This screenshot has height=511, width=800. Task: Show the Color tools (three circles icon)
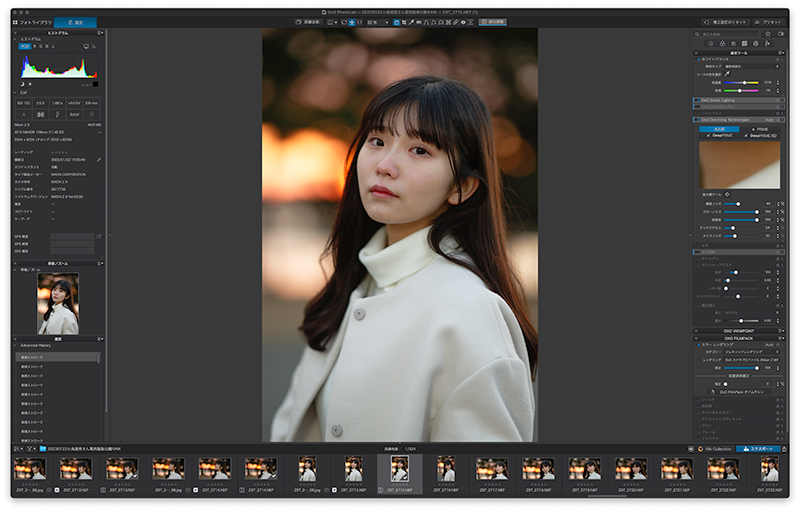tap(722, 44)
